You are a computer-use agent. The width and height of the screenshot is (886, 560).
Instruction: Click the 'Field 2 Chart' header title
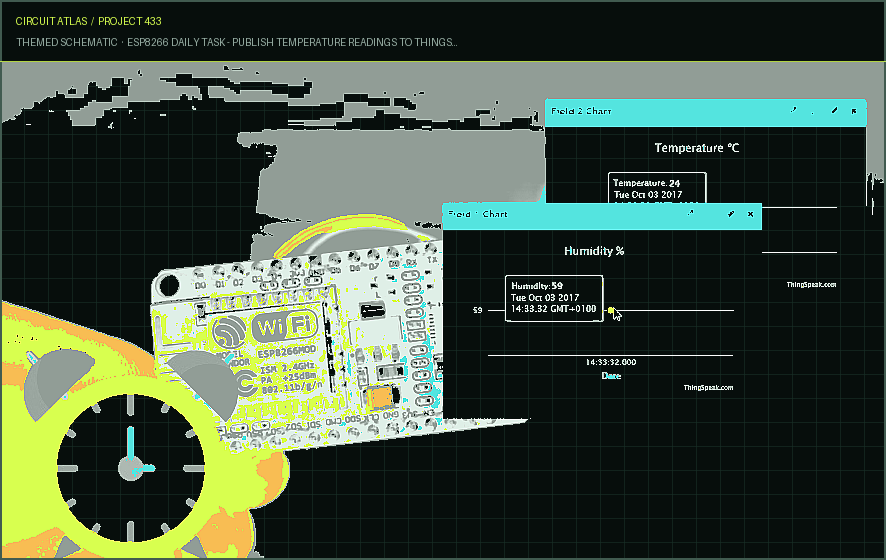tap(581, 111)
